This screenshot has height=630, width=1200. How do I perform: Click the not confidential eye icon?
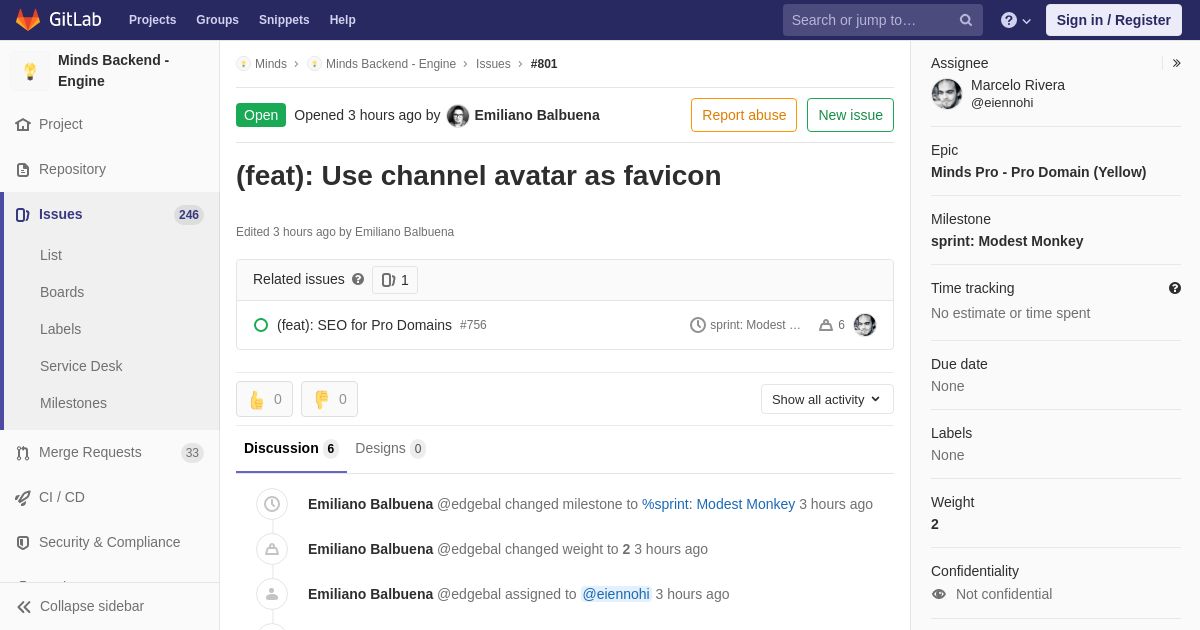(x=938, y=594)
